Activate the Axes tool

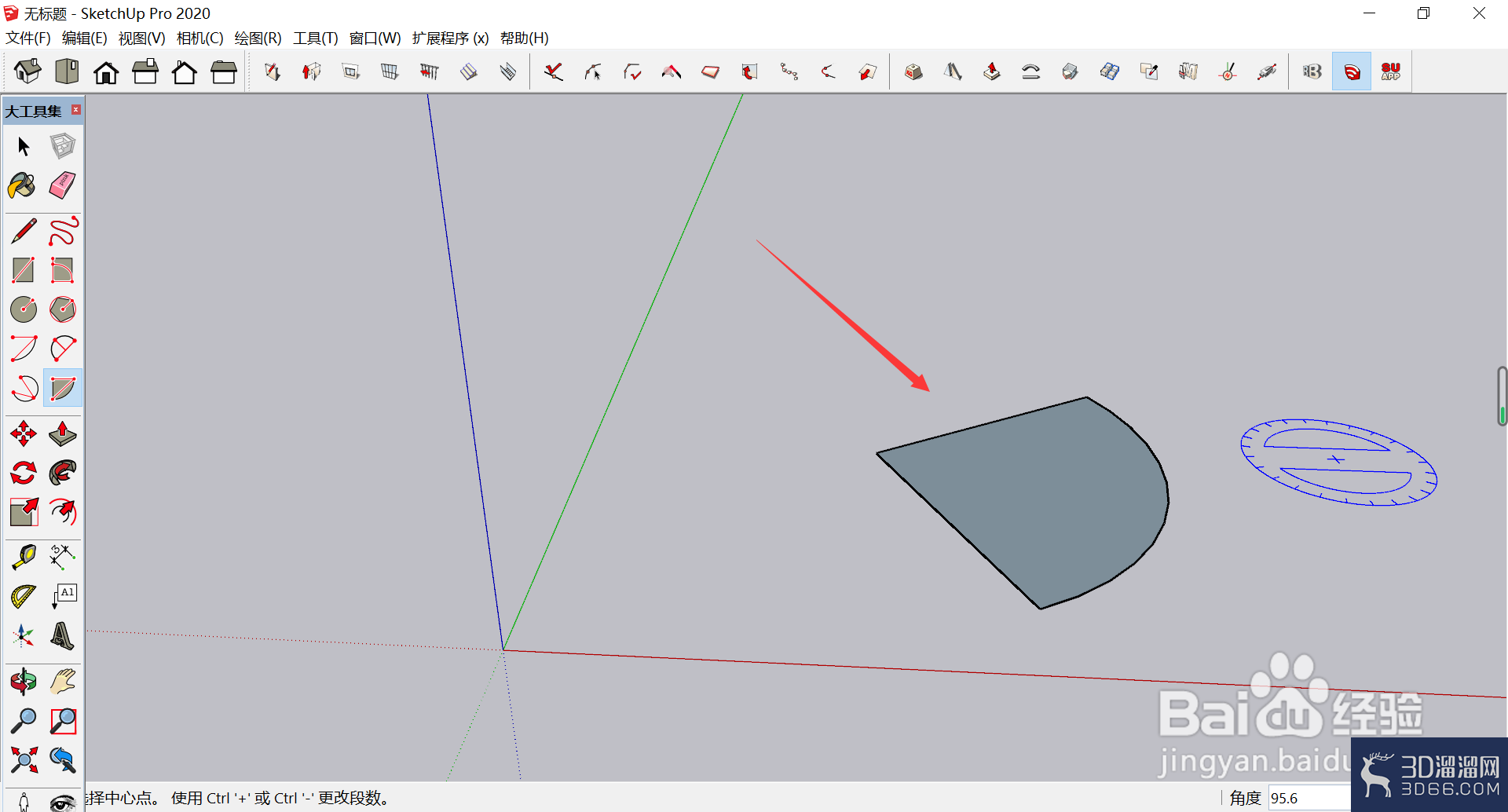pos(24,636)
